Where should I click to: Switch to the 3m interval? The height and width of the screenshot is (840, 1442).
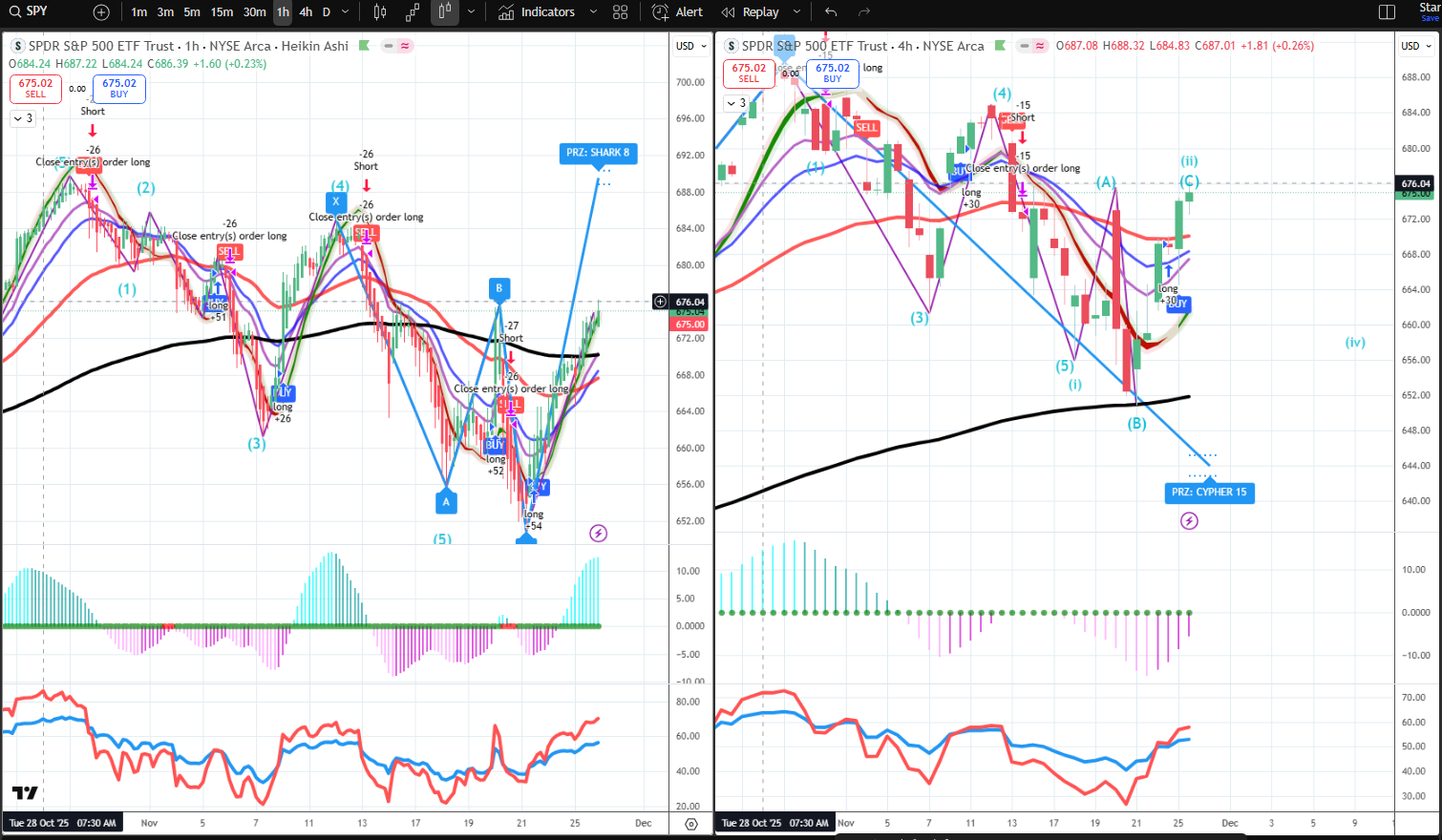point(165,12)
